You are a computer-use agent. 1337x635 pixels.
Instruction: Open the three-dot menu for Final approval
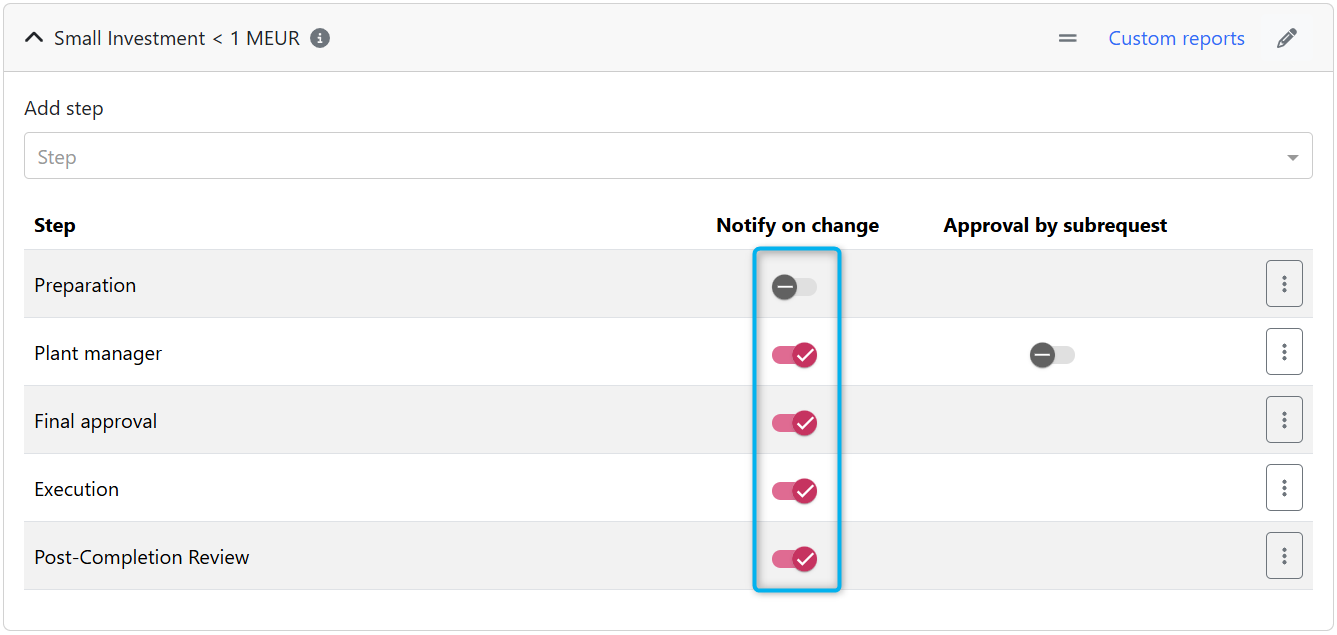(x=1284, y=420)
